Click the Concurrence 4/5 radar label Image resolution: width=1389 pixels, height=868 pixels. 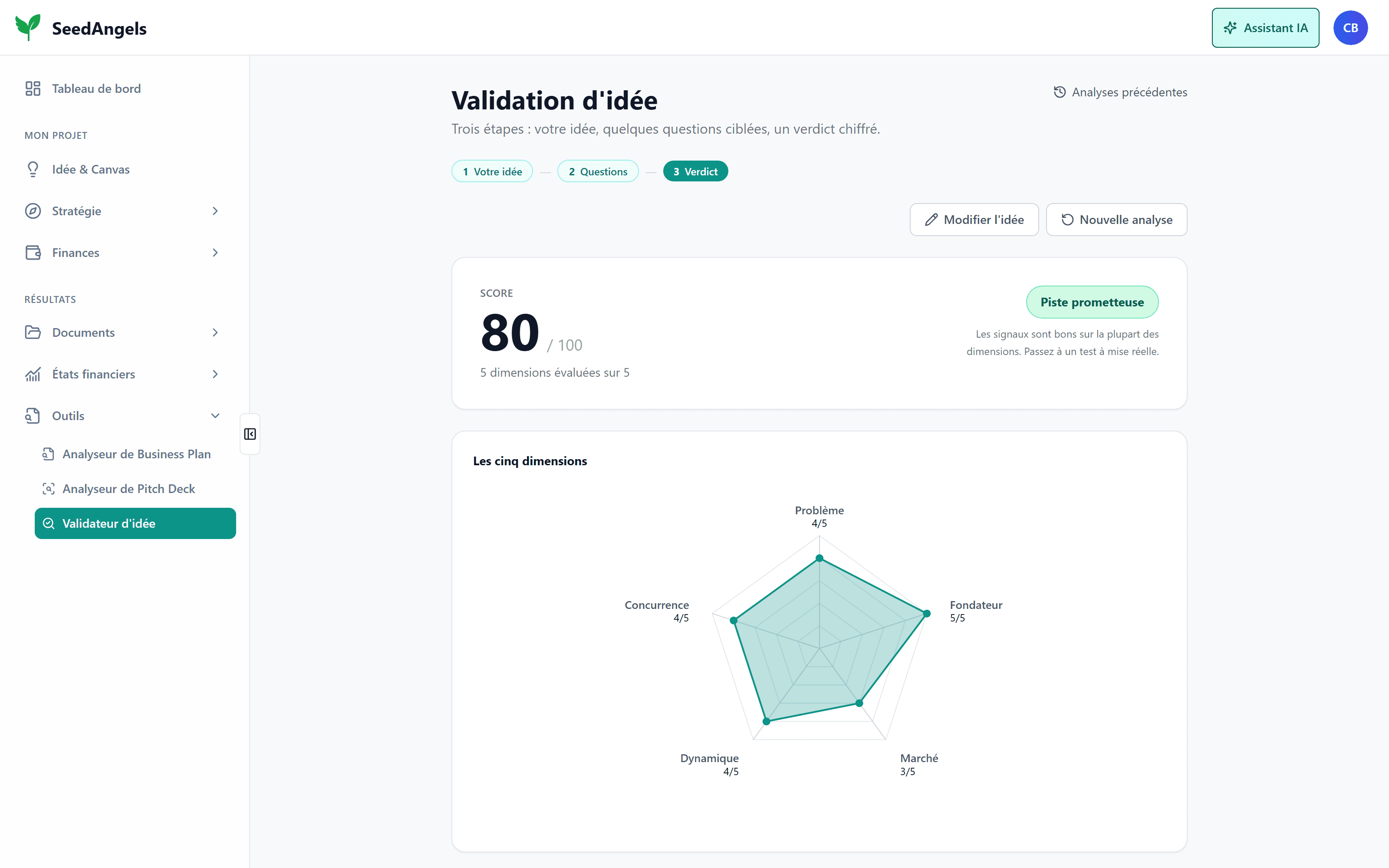(x=657, y=612)
